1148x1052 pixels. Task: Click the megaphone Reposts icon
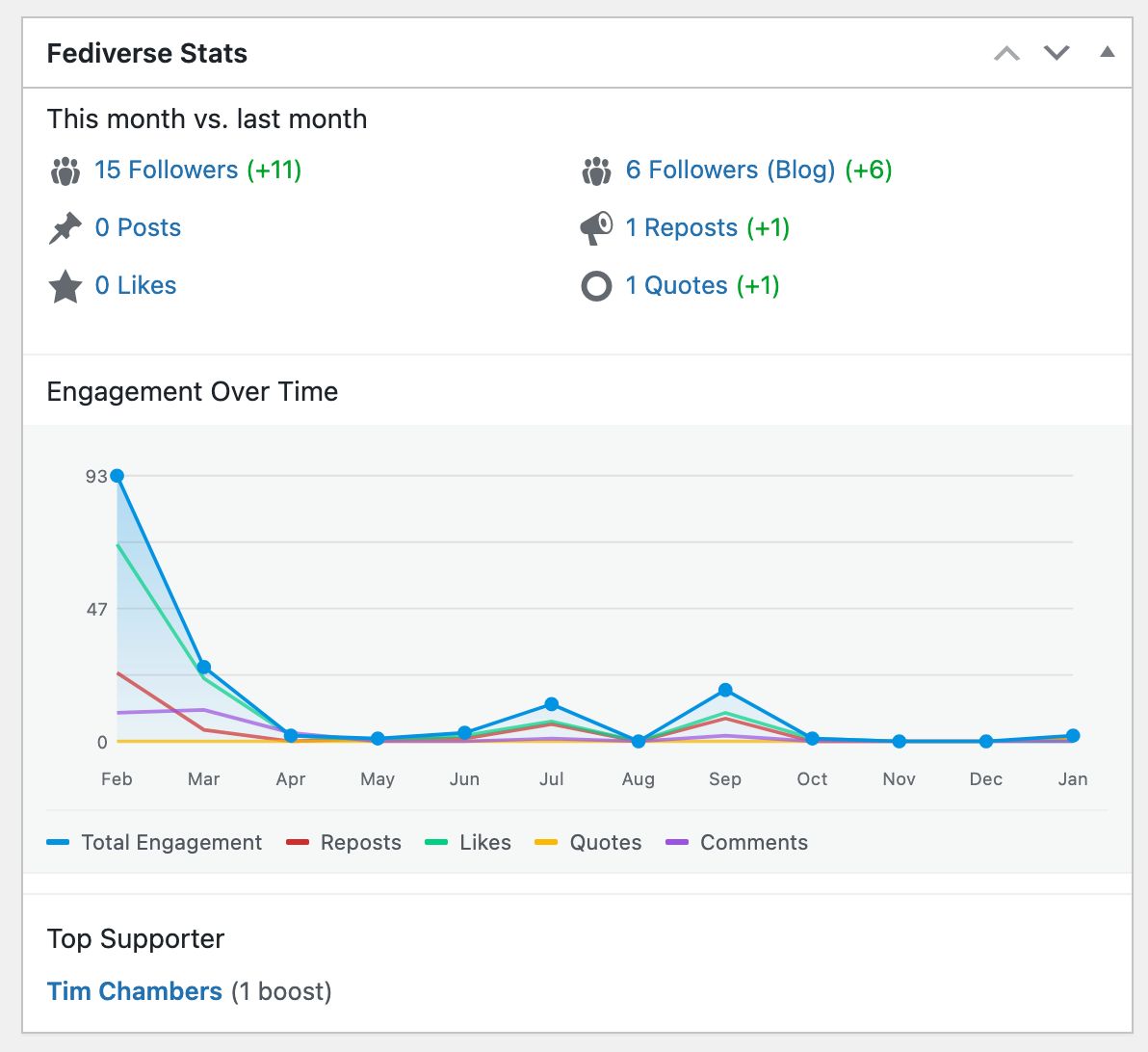pyautogui.click(x=595, y=227)
